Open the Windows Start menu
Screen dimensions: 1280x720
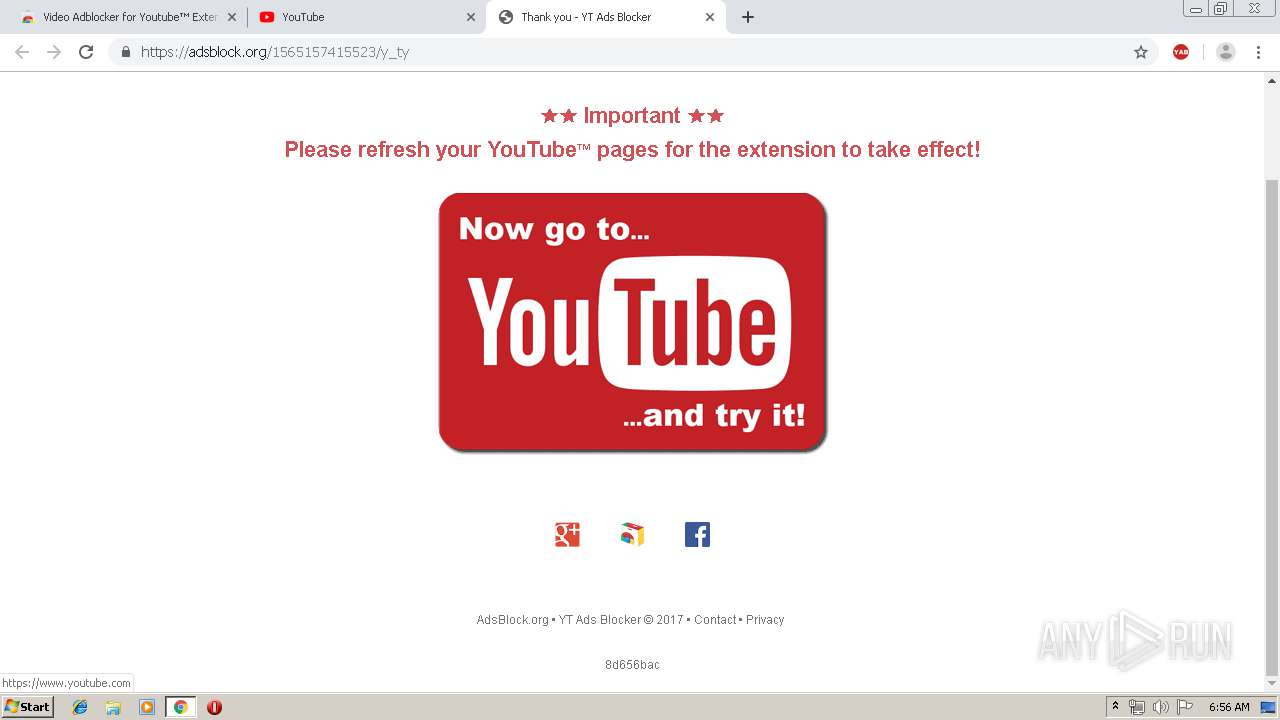point(28,707)
